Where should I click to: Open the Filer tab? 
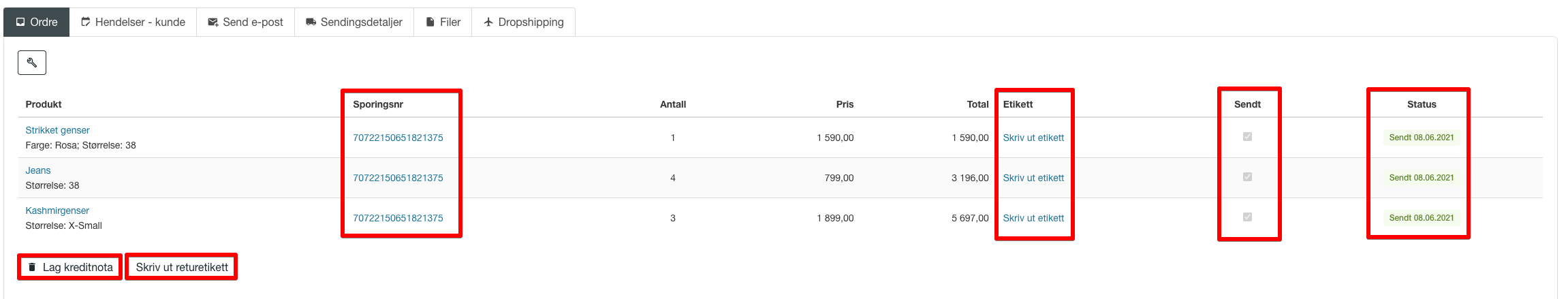click(443, 22)
